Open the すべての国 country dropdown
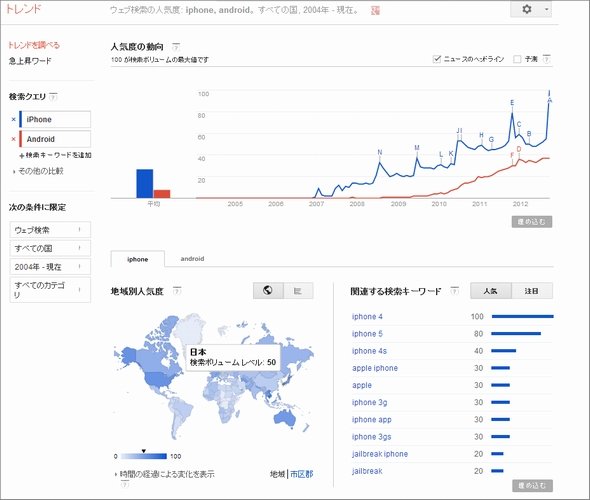Viewport: 590px width, 500px height. point(50,248)
